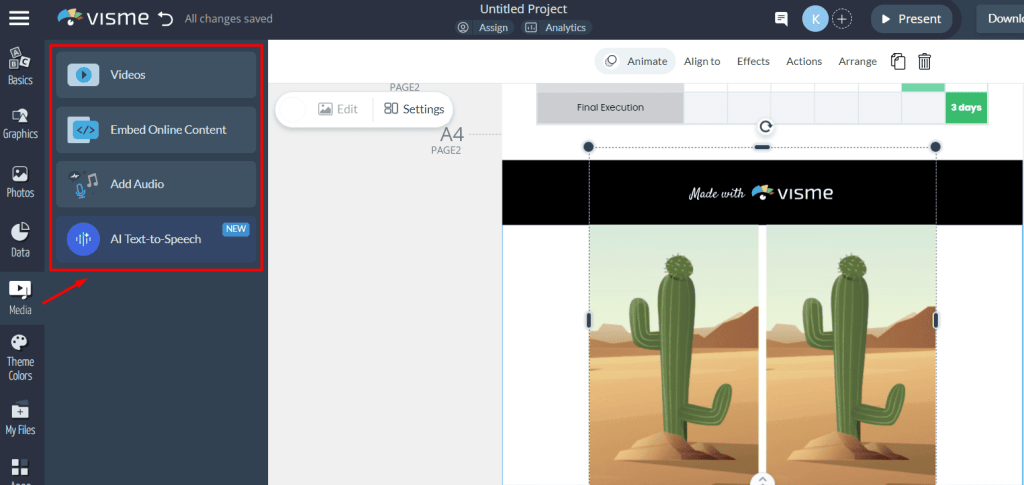
Task: Open the Graphics sidebar panel
Action: click(x=20, y=124)
